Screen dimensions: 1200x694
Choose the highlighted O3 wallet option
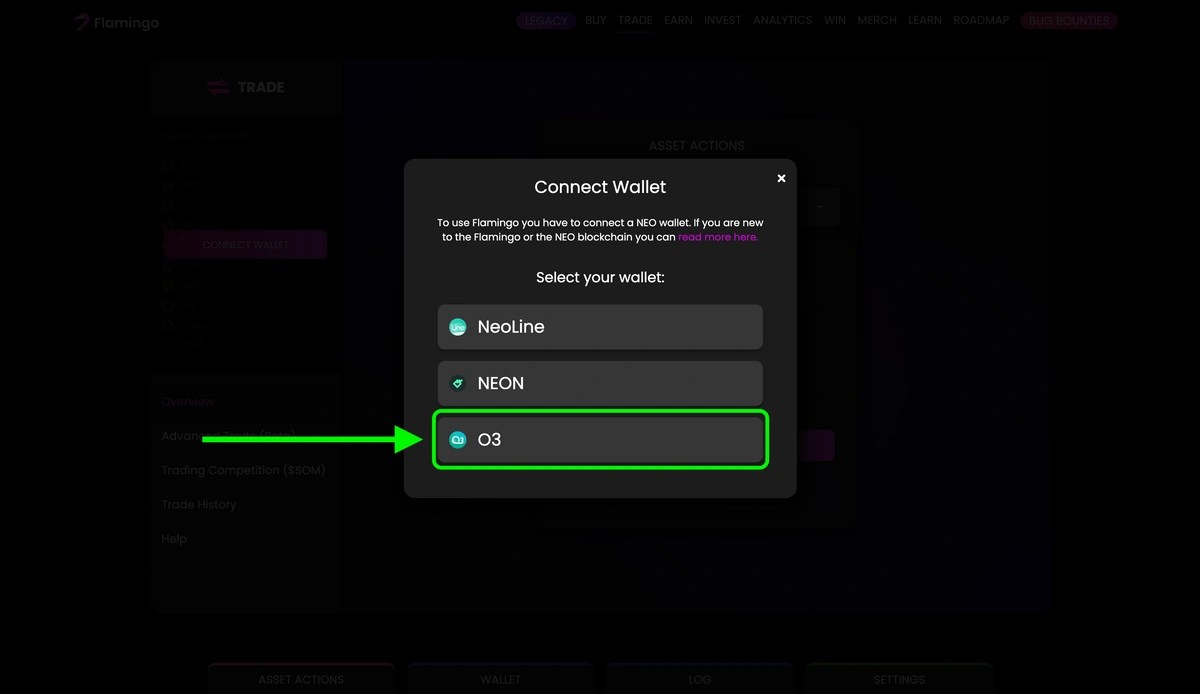(599, 439)
